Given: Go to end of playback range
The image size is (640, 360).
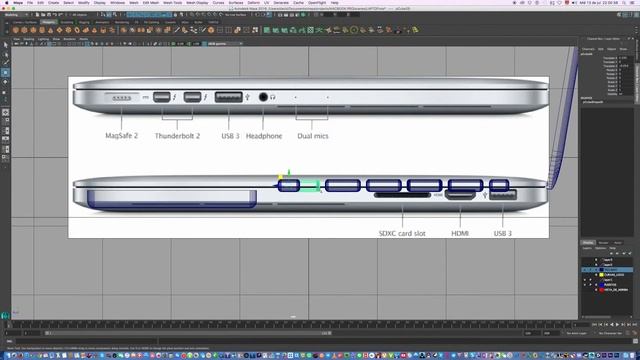Looking at the screenshot, I should coord(634,324).
